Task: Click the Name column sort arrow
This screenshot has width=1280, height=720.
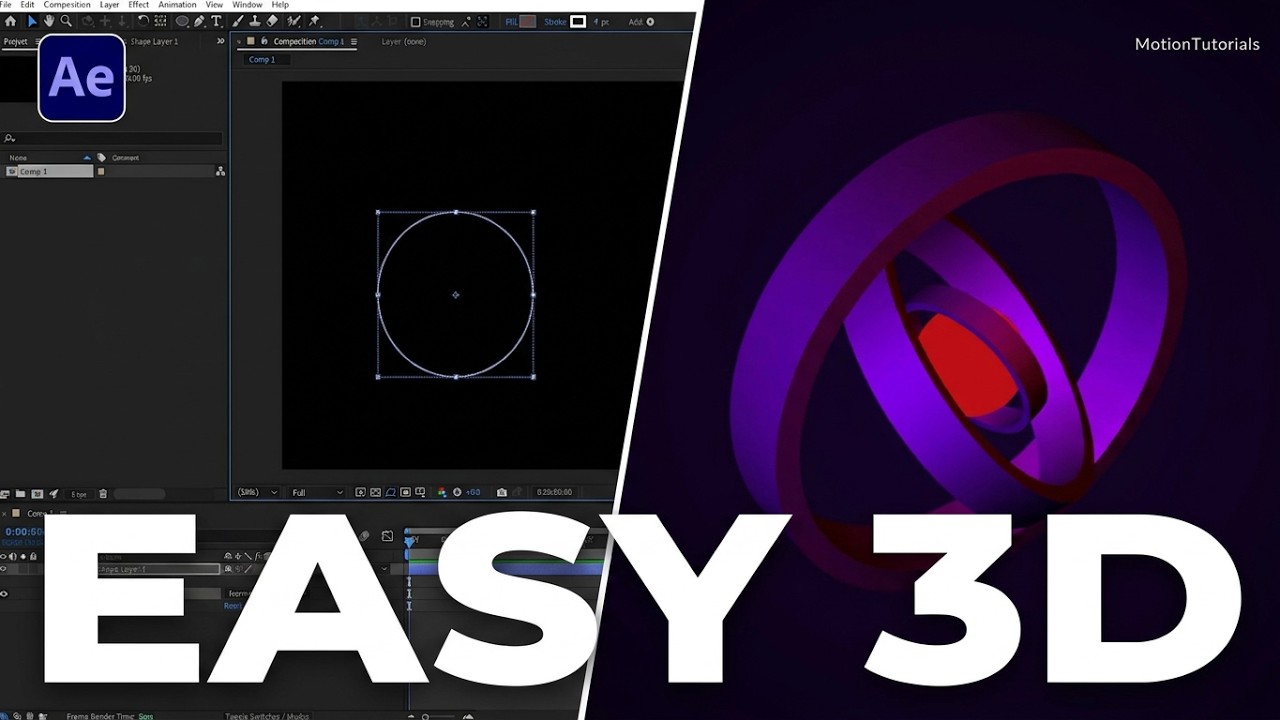Action: 87,158
